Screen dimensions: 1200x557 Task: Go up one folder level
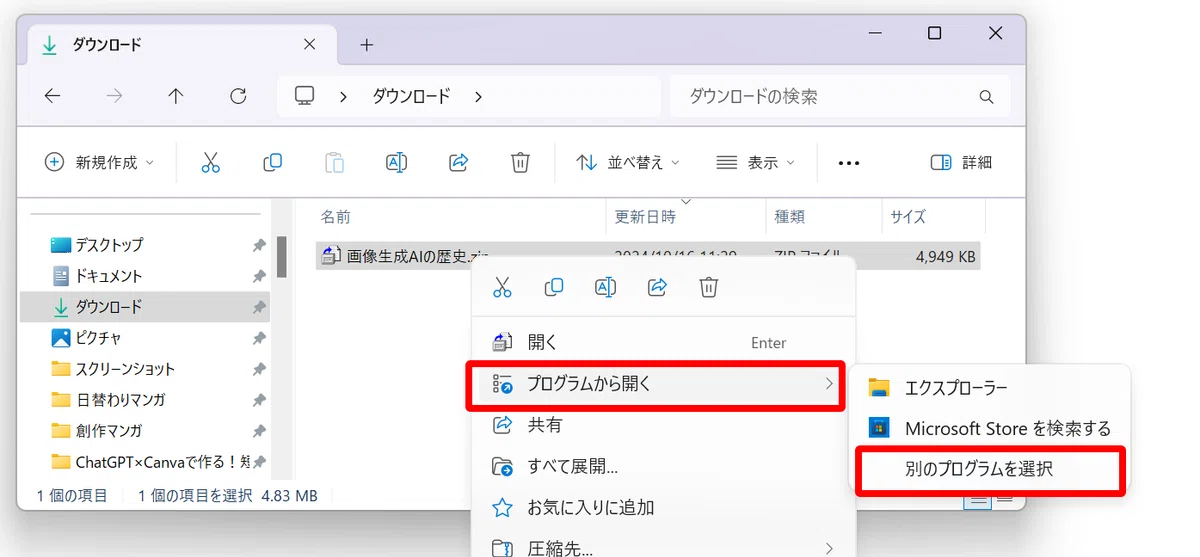(x=176, y=96)
